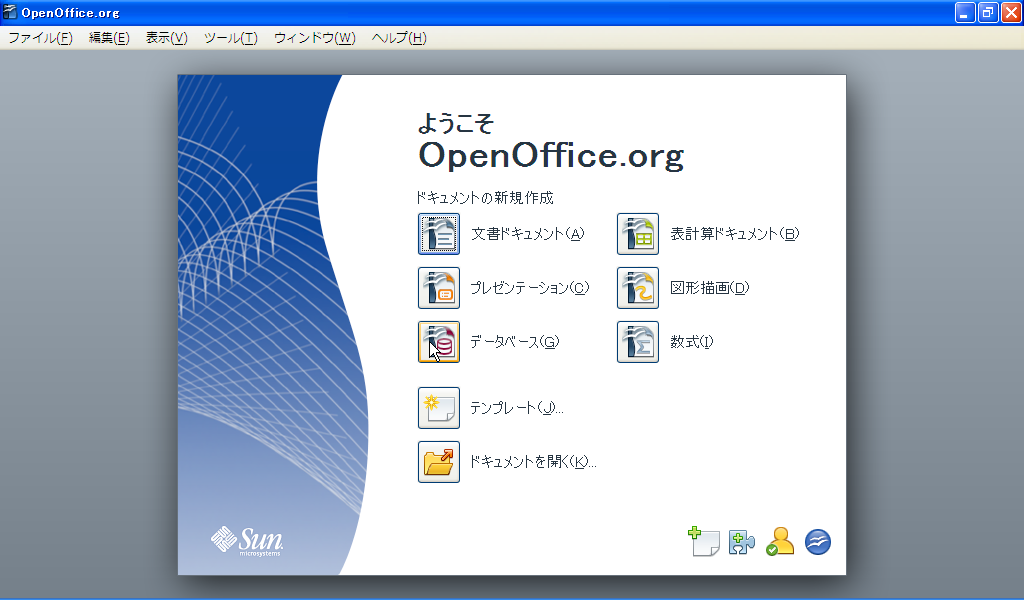Image resolution: width=1024 pixels, height=600 pixels.
Task: Click the 数式(I) label
Action: pos(692,342)
